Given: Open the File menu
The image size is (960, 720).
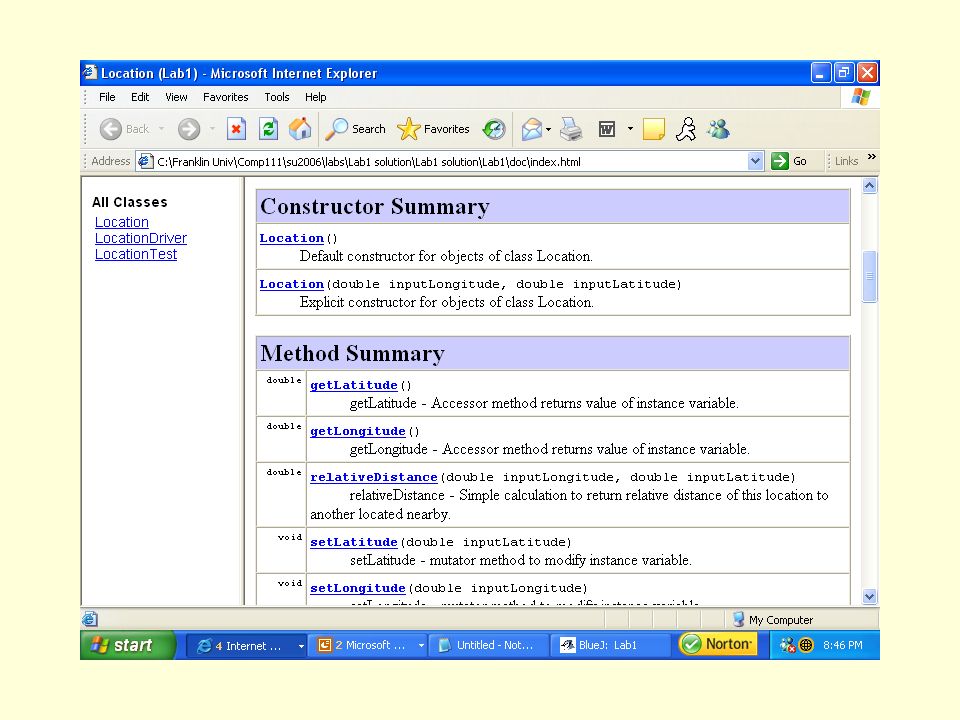Looking at the screenshot, I should click(x=107, y=97).
